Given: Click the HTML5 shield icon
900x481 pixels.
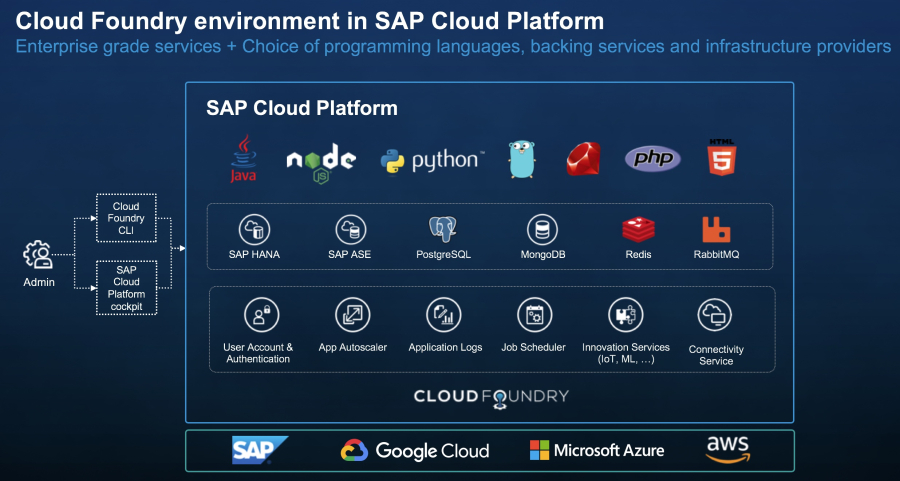Looking at the screenshot, I should pos(721,158).
